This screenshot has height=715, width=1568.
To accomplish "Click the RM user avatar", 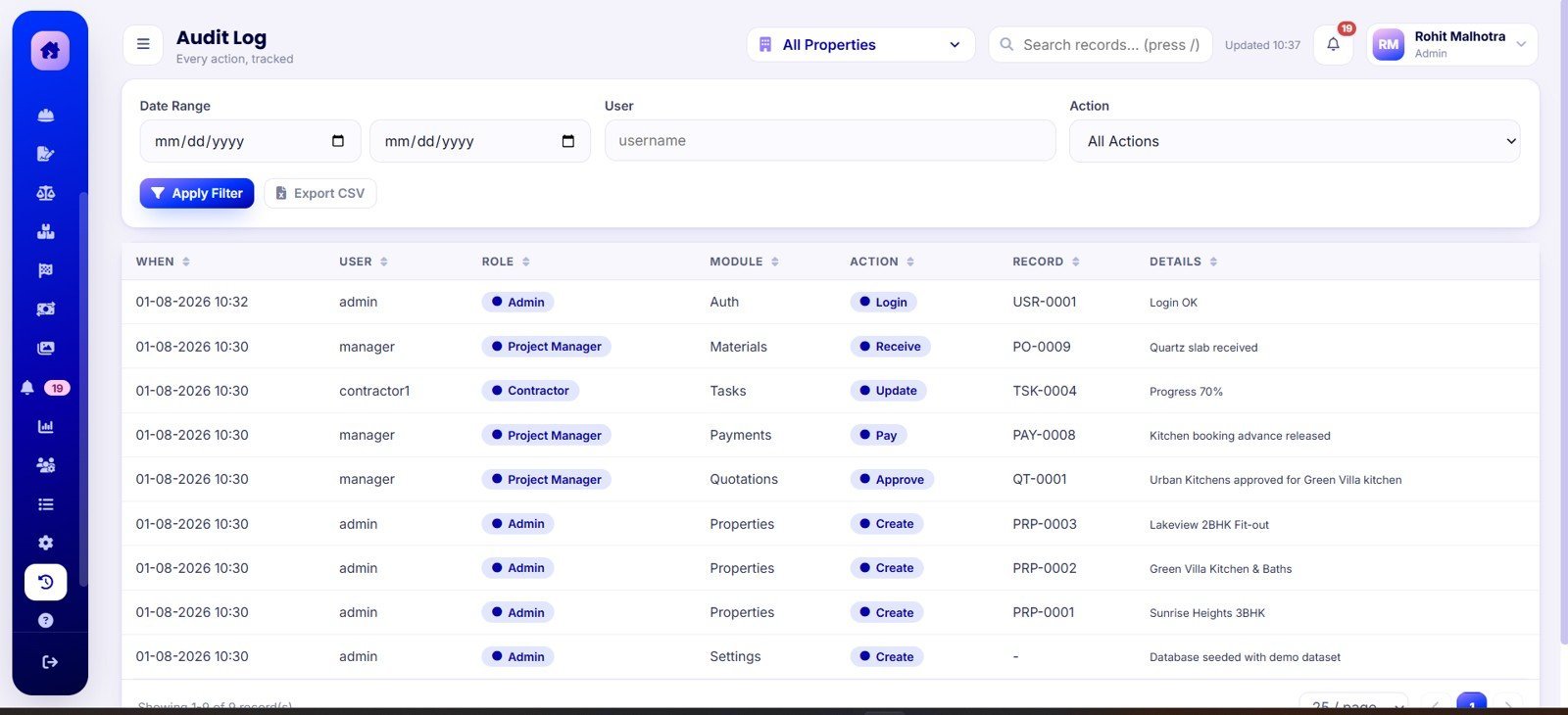I will [1389, 45].
